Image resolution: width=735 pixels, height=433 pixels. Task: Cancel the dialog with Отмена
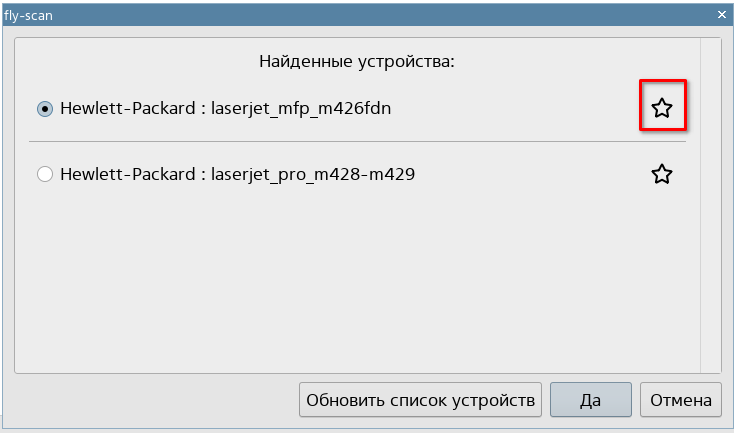[x=681, y=400]
